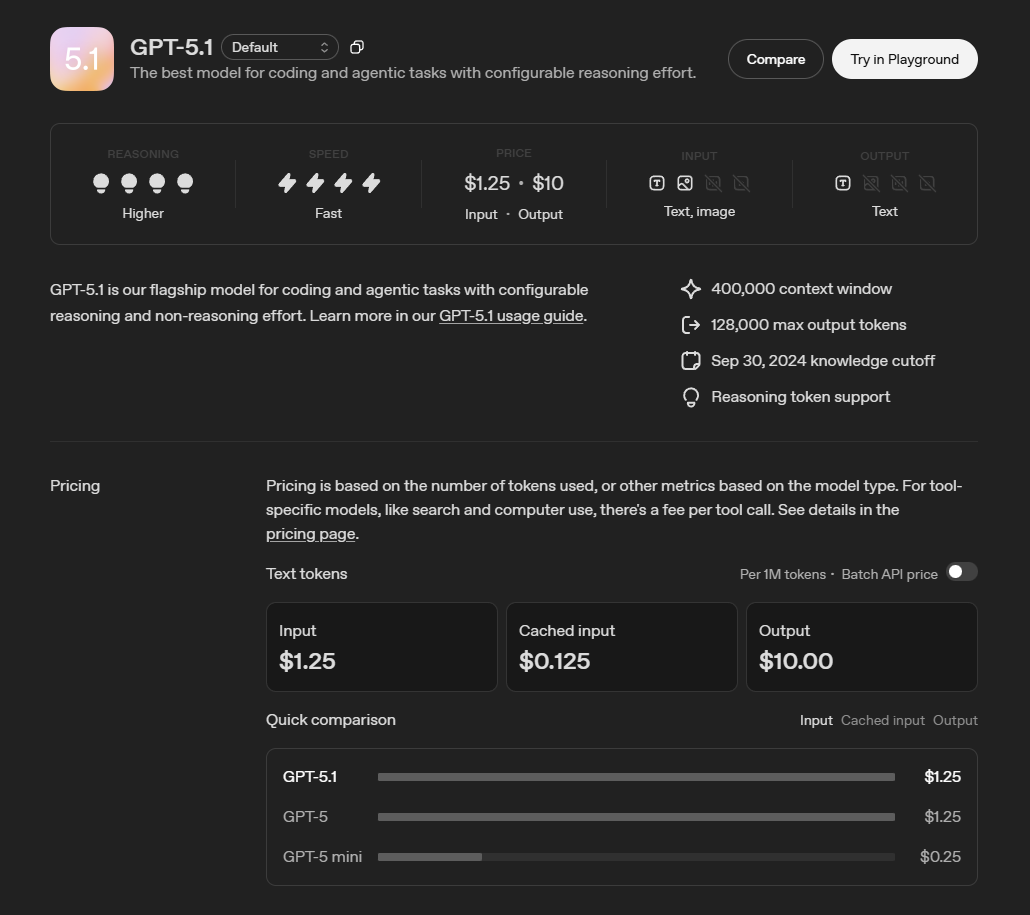
Task: Click the 'Text, image' input label
Action: pos(699,212)
